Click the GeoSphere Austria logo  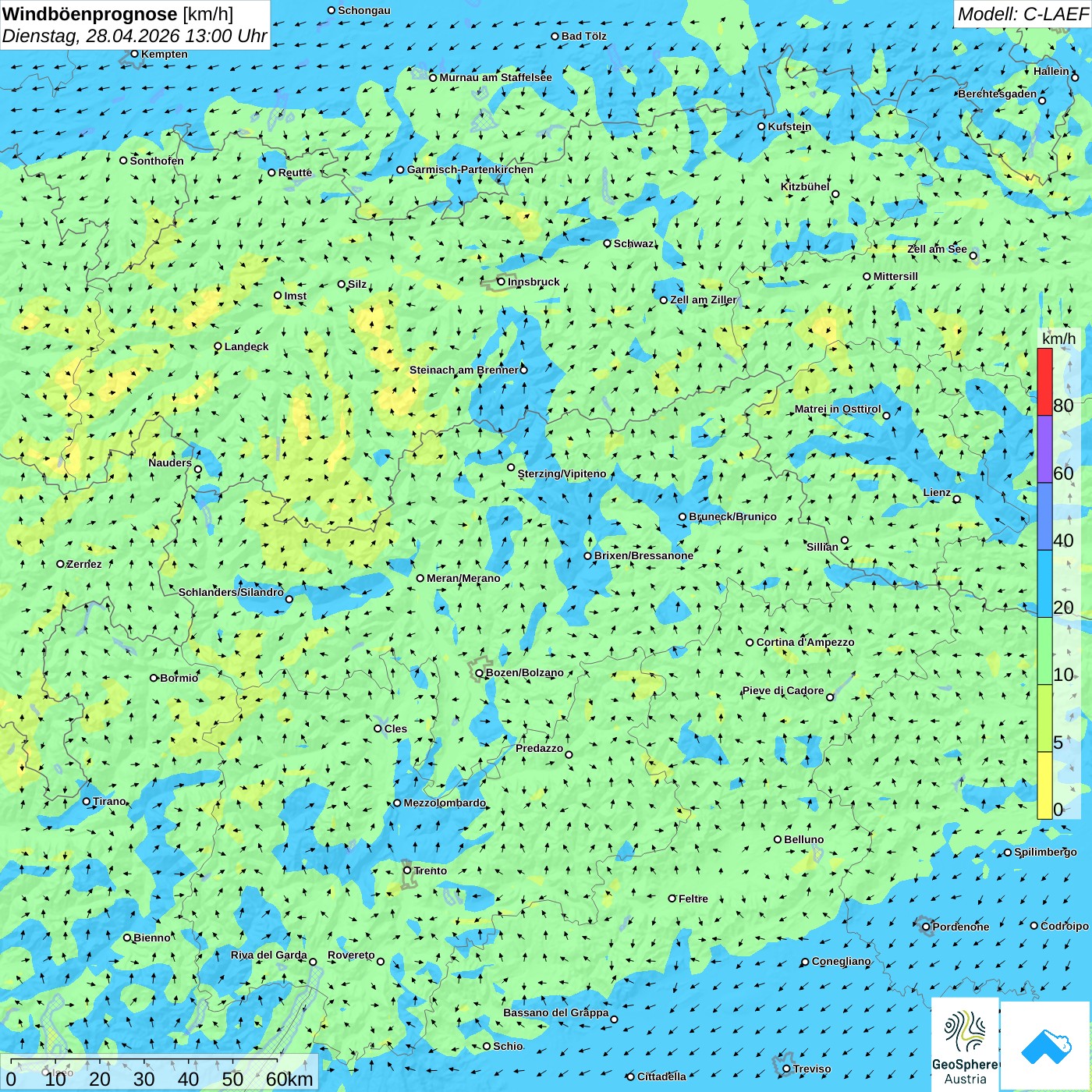click(965, 1044)
